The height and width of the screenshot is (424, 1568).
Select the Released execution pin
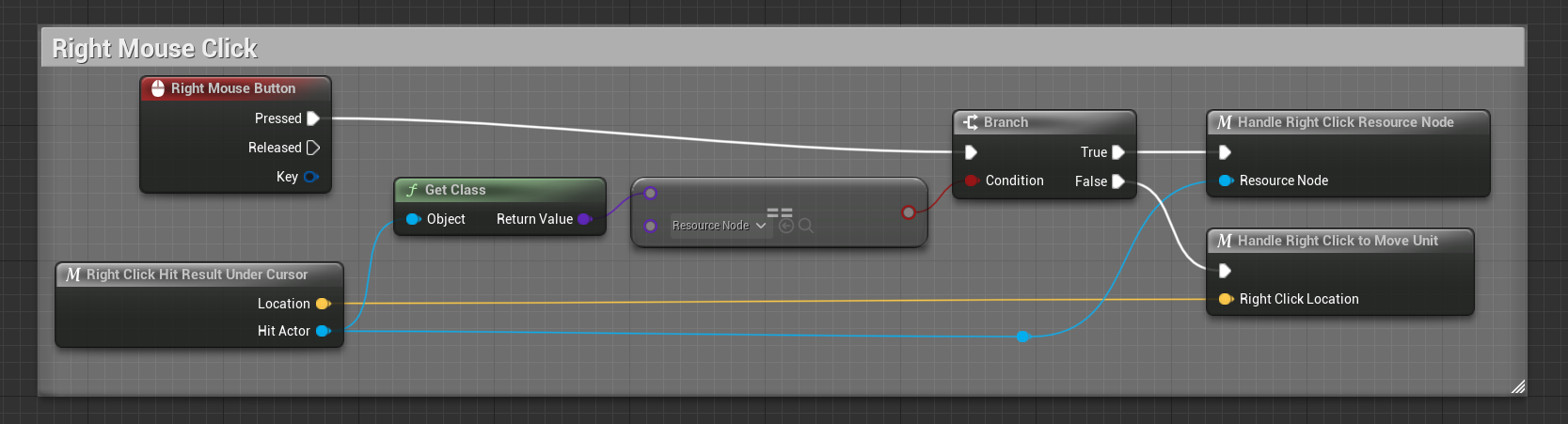click(313, 148)
